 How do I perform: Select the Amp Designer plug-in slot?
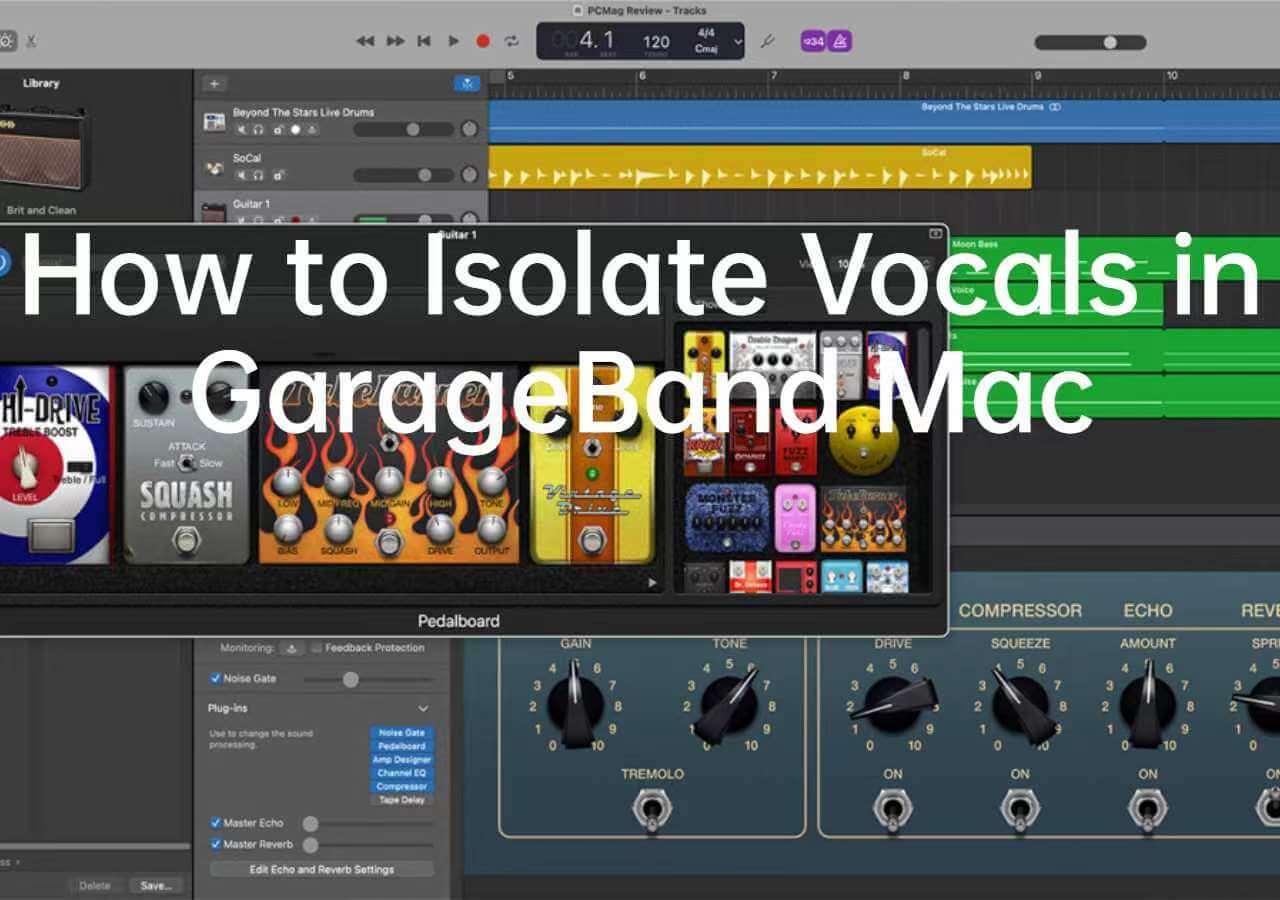click(403, 760)
